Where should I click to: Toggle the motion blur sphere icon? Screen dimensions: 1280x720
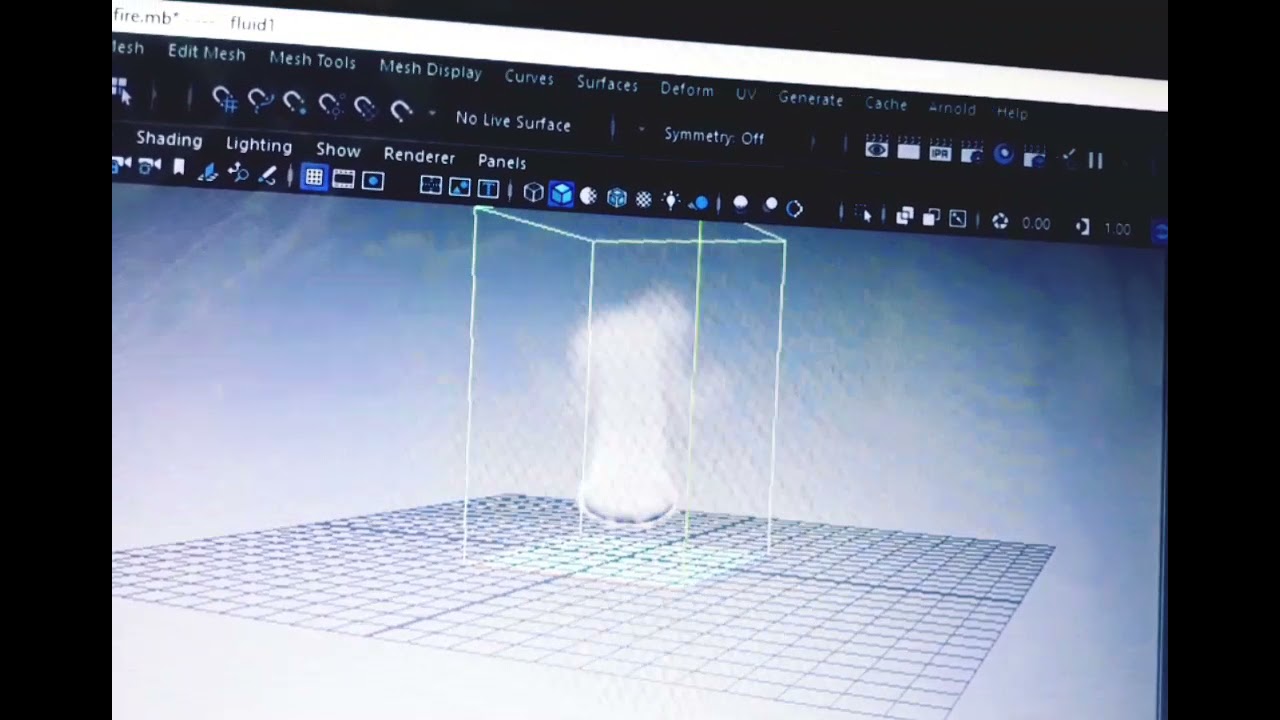tap(770, 205)
